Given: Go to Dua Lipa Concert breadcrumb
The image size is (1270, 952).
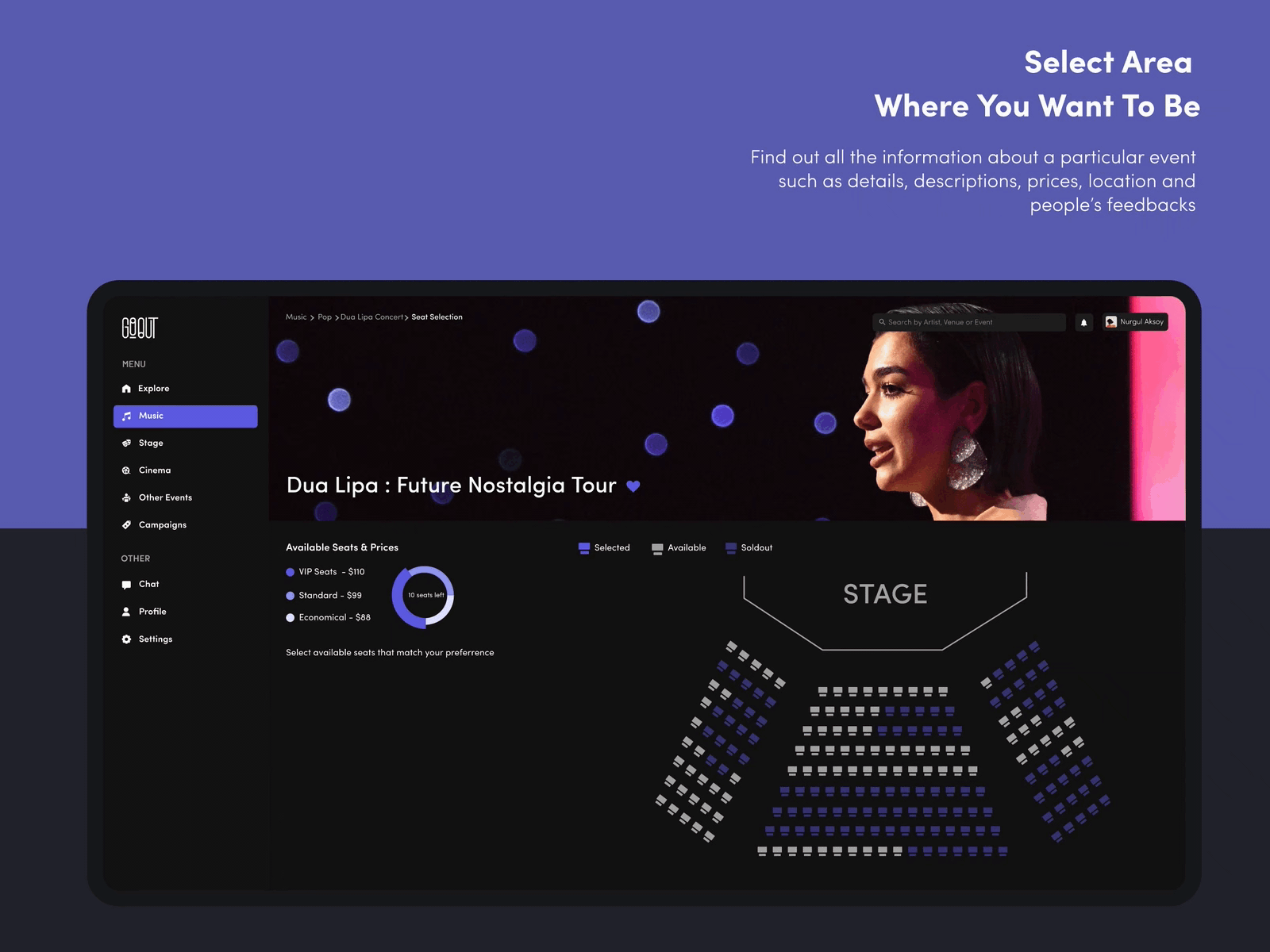Looking at the screenshot, I should click(x=371, y=317).
